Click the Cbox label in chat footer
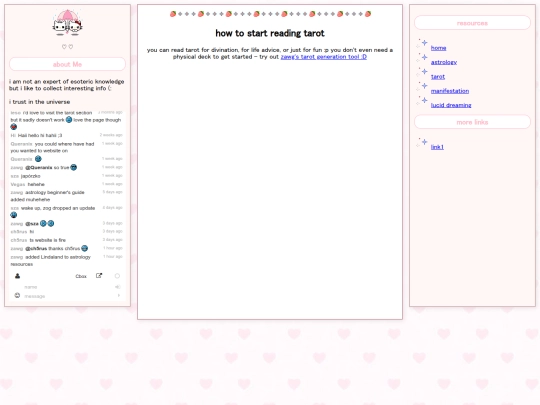Screen dimensions: 540x405 (x=81, y=276)
